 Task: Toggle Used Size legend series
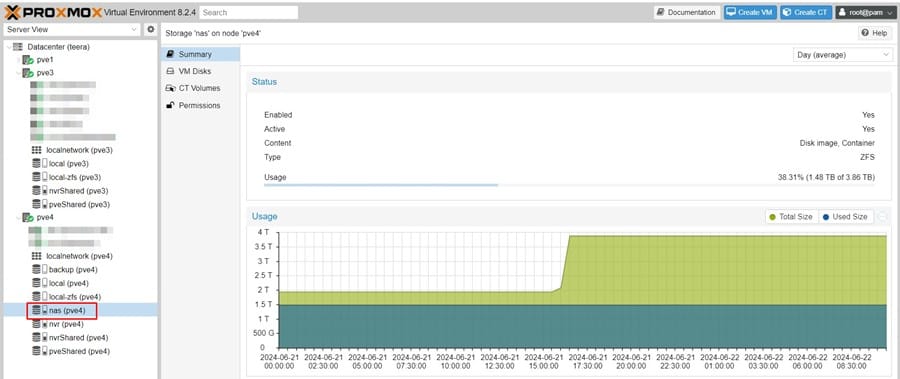[845, 216]
